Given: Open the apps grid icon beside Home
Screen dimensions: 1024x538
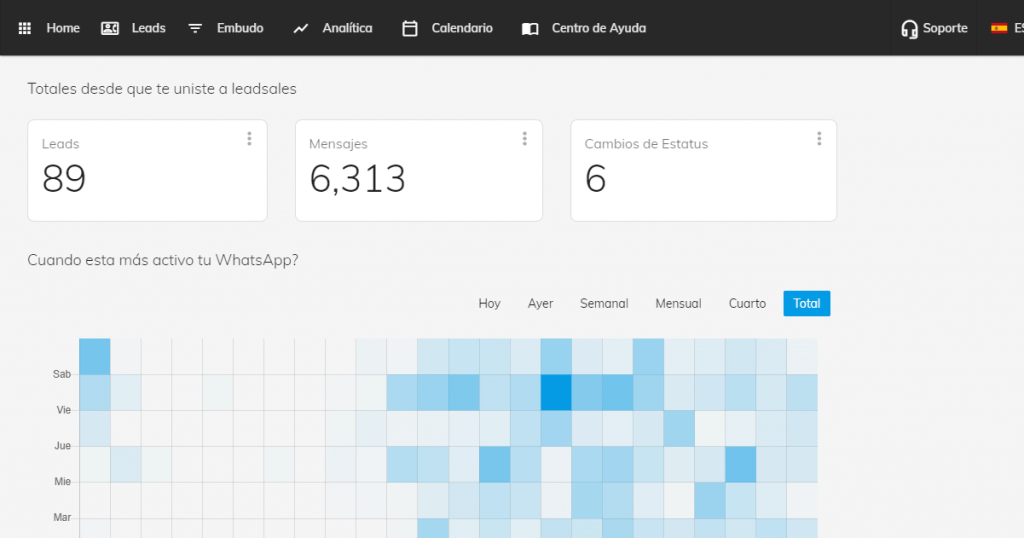Looking at the screenshot, I should pos(25,28).
